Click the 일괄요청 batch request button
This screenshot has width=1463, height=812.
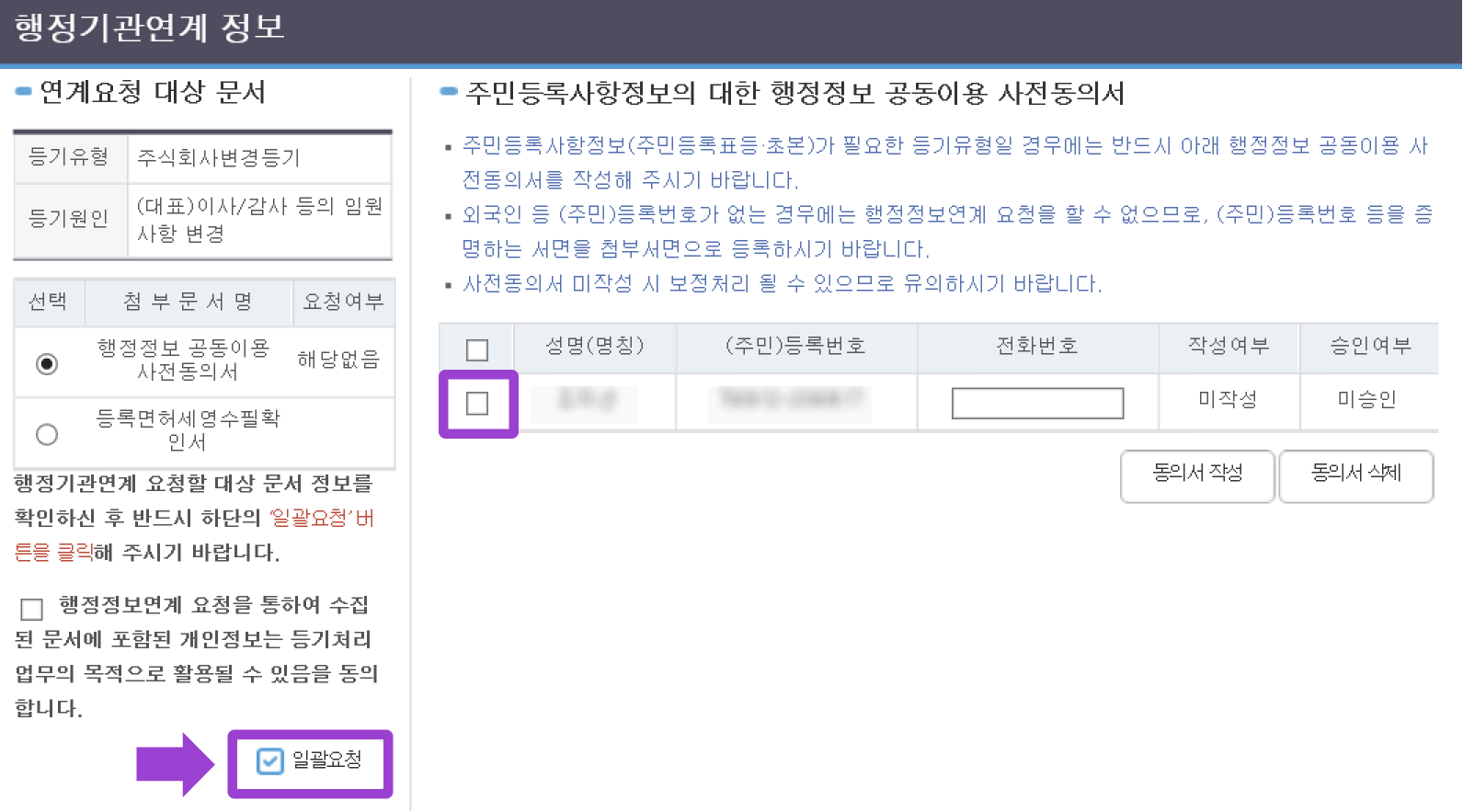coord(310,761)
